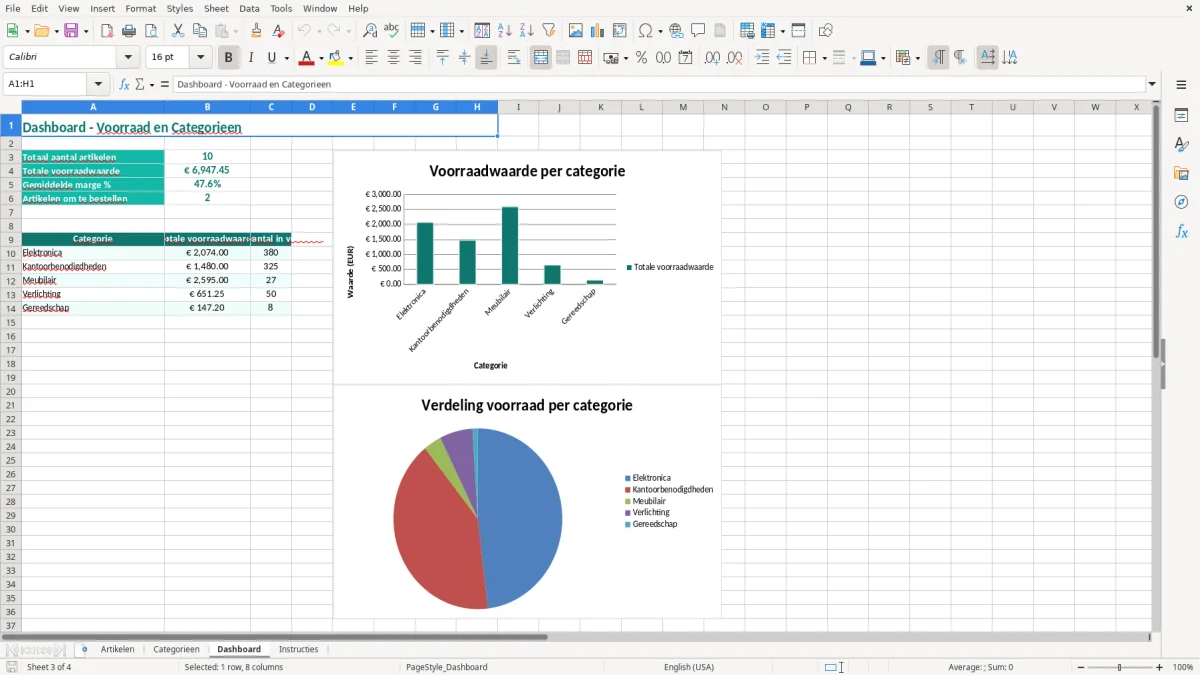Open the Styles menu

coord(180,8)
